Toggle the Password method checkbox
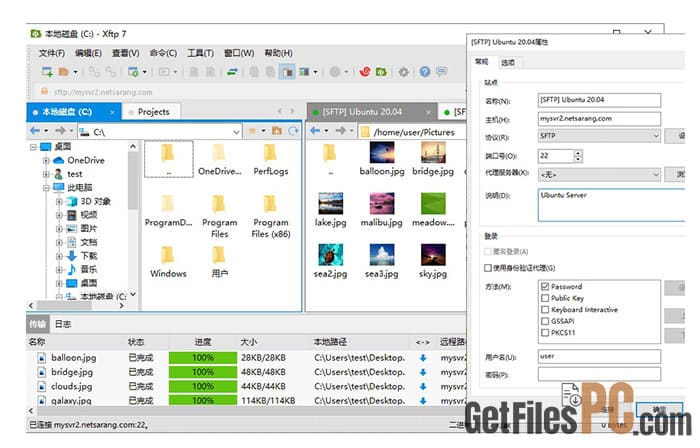 (x=545, y=286)
